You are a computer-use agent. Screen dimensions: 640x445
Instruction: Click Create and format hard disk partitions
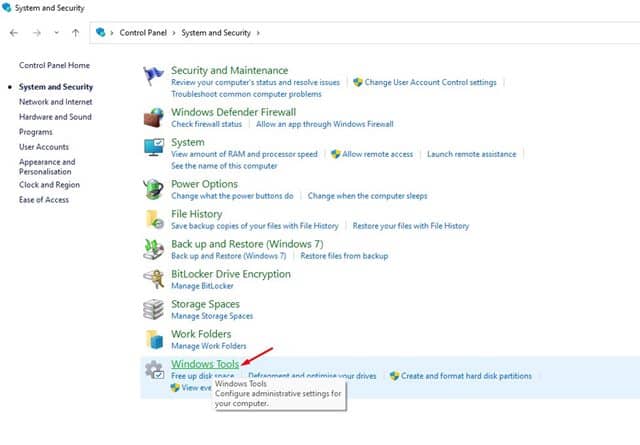[466, 376]
